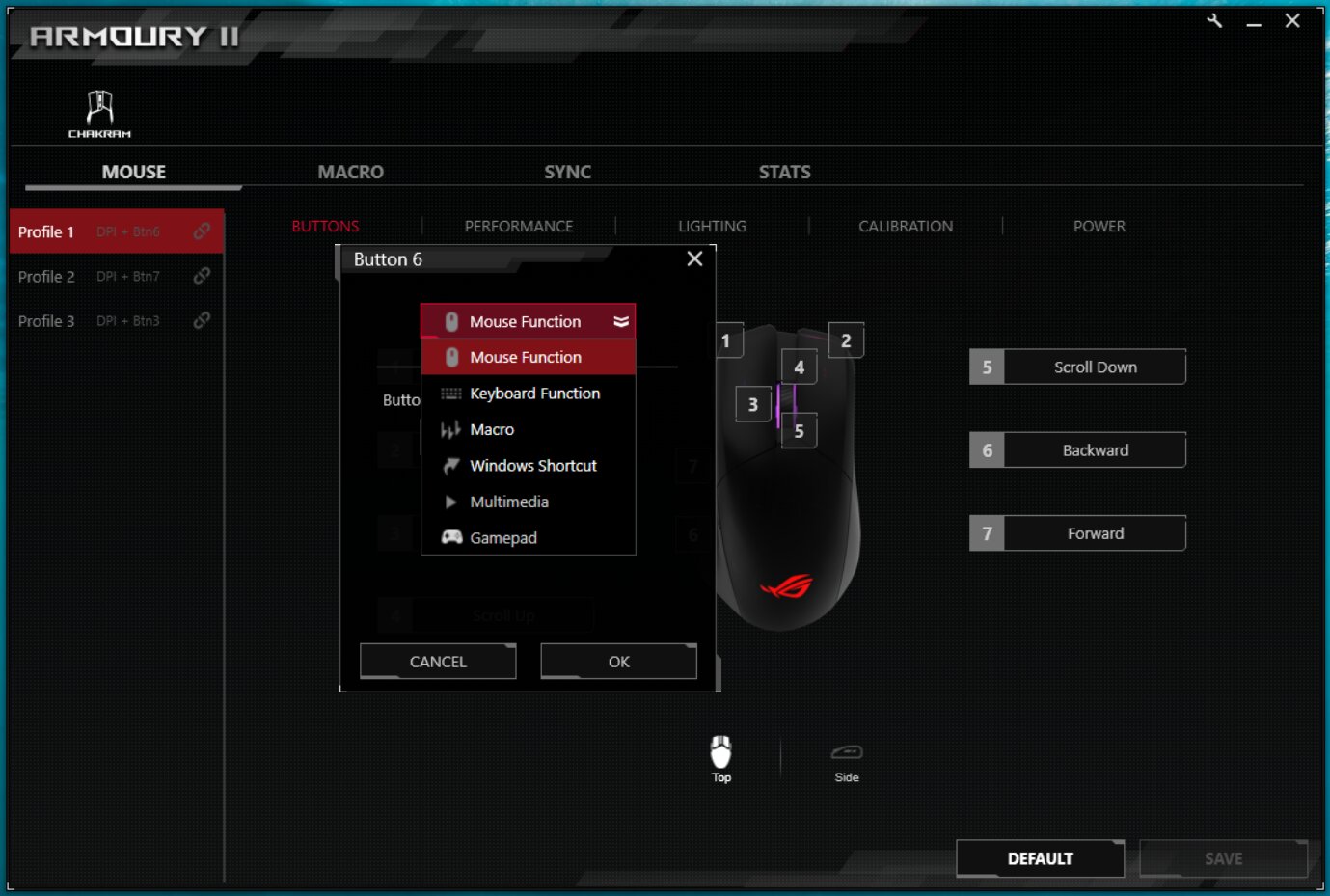Click mouse button marker 3
Viewport: 1330px width, 896px height.
pos(753,404)
